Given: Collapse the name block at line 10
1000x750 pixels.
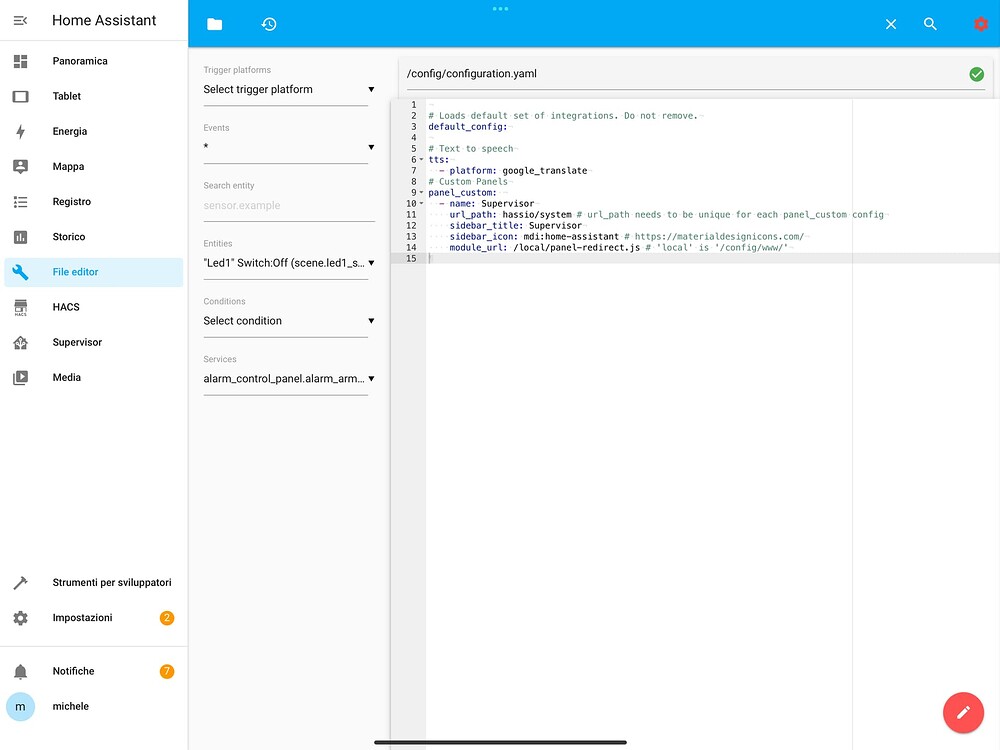Looking at the screenshot, I should coord(422,203).
